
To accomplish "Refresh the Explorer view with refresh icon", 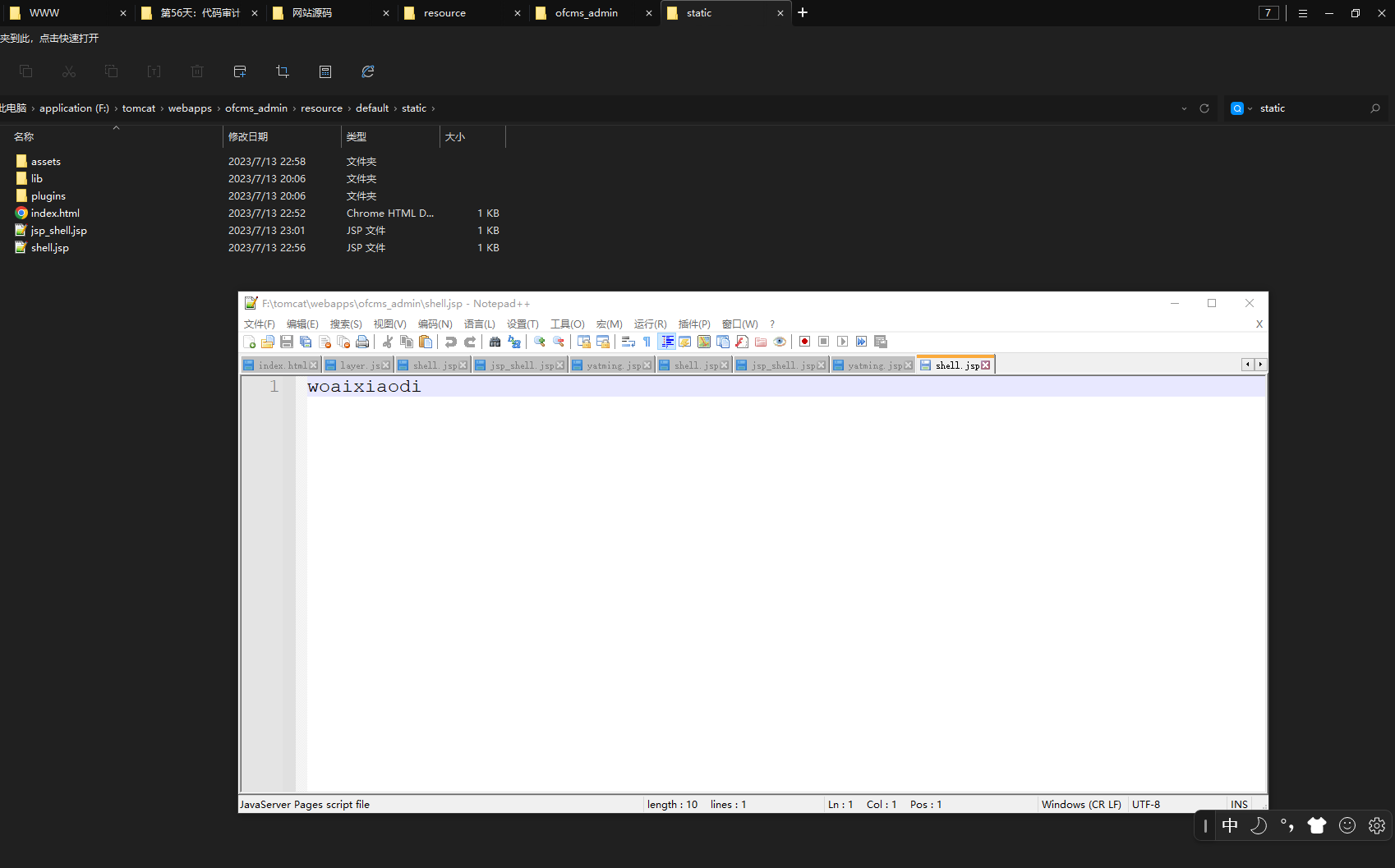I will point(368,71).
